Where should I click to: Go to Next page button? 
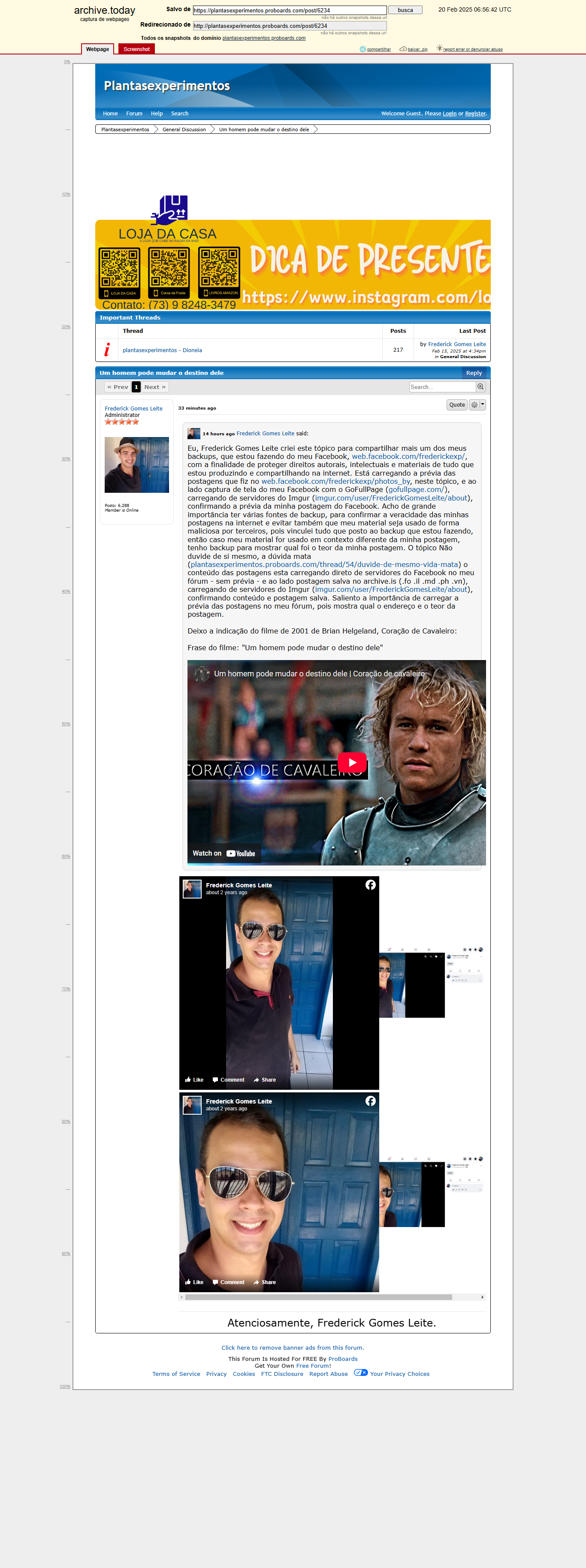(x=155, y=387)
